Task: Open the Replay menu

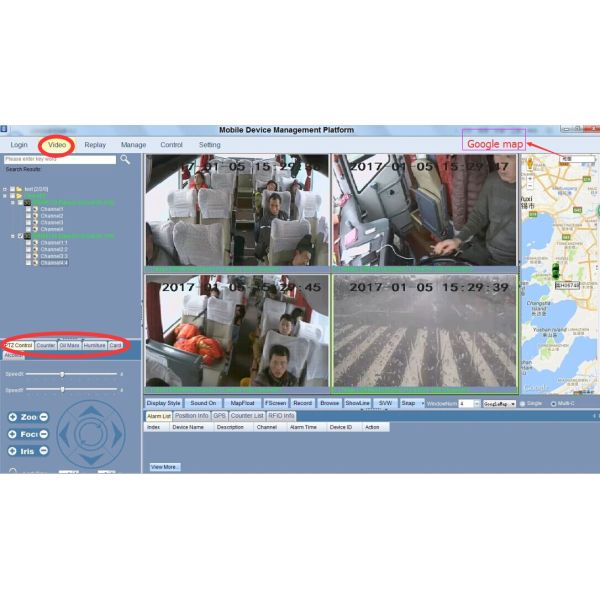Action: 95,145
